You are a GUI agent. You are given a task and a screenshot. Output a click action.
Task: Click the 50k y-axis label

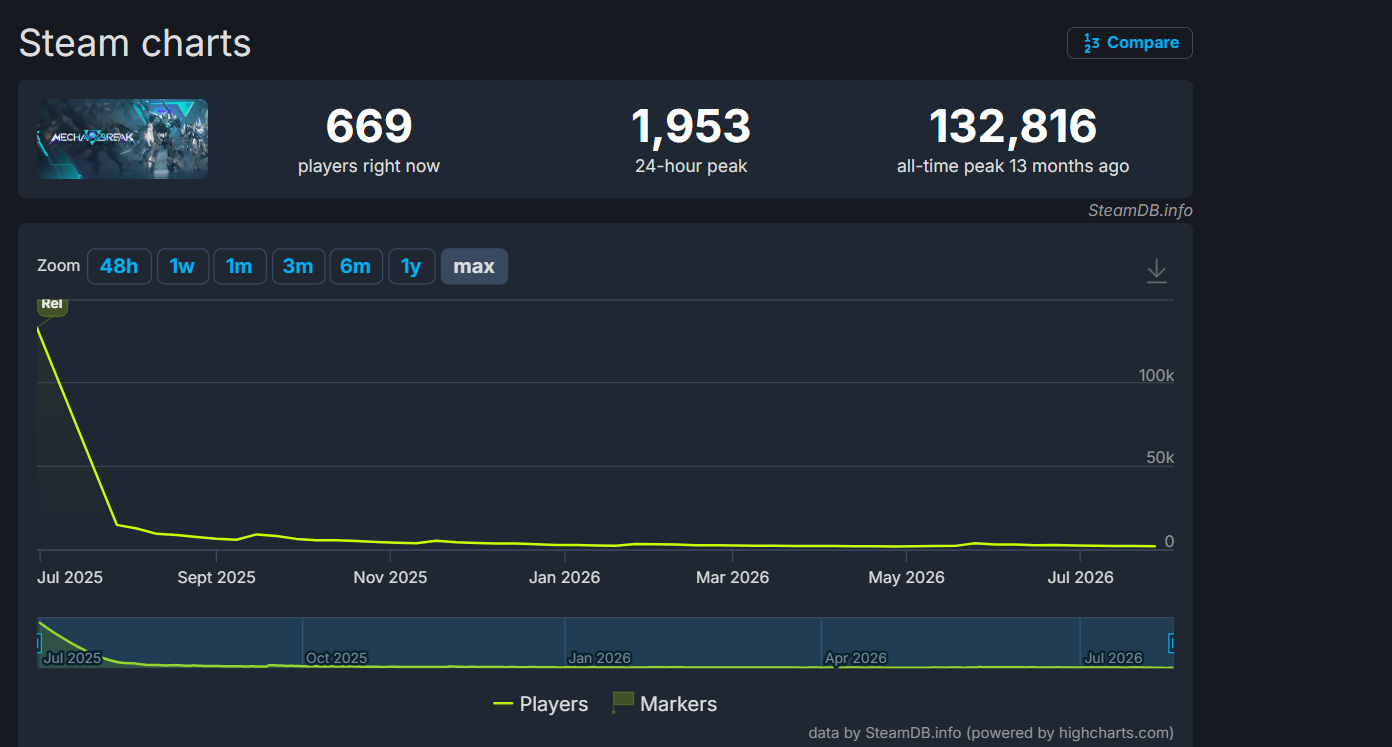pos(1160,458)
